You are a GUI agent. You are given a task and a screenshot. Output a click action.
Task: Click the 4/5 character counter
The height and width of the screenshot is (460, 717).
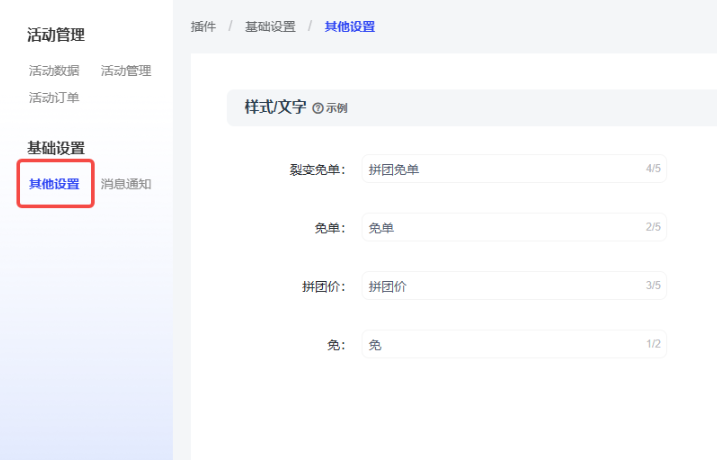coord(653,169)
